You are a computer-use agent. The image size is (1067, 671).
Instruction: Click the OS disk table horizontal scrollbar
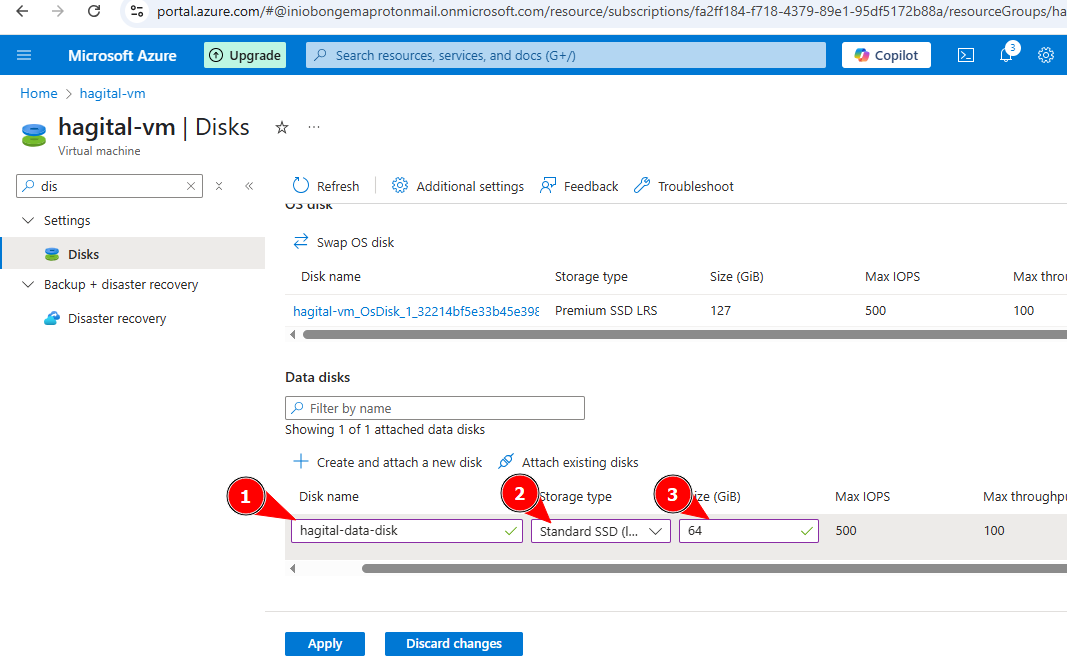684,334
